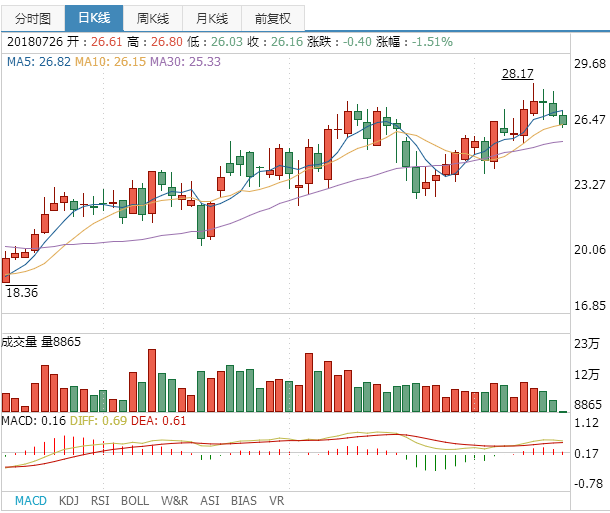Show the 月K线 monthly chart
The width and height of the screenshot is (610, 513).
[x=212, y=18]
